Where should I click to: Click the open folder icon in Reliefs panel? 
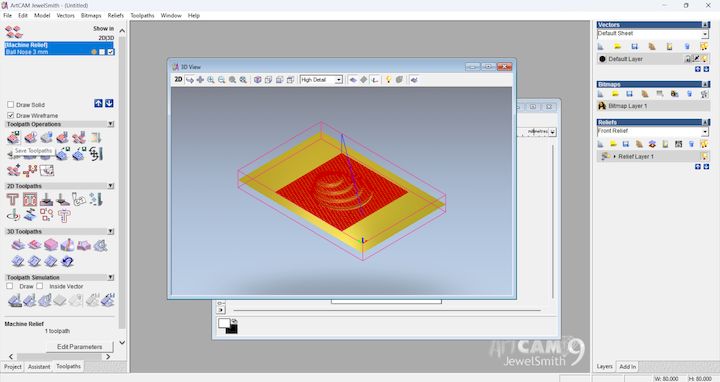click(613, 144)
